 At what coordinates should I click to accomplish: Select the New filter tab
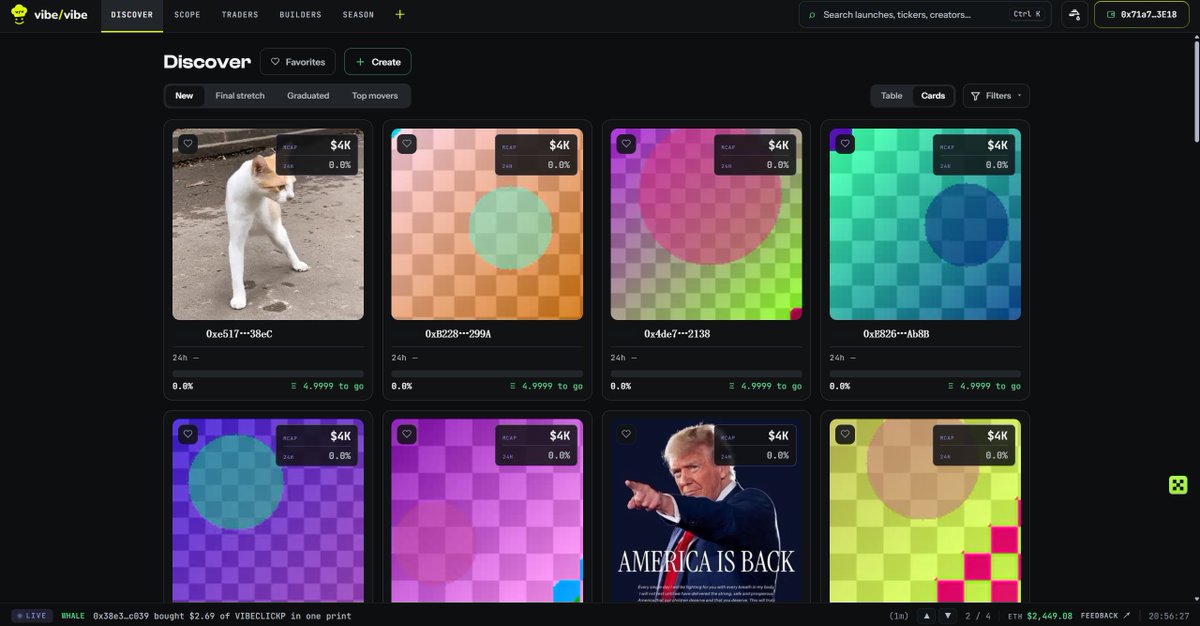[184, 96]
